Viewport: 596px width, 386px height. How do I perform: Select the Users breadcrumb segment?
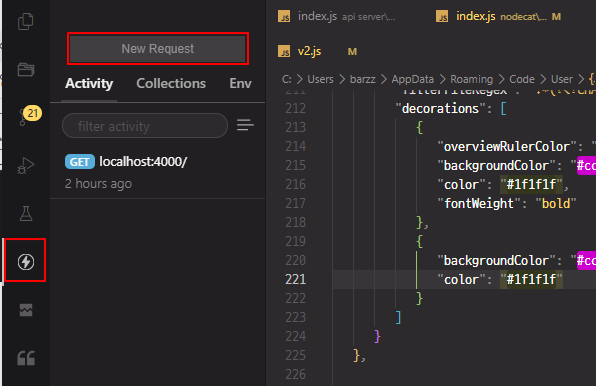click(320, 79)
